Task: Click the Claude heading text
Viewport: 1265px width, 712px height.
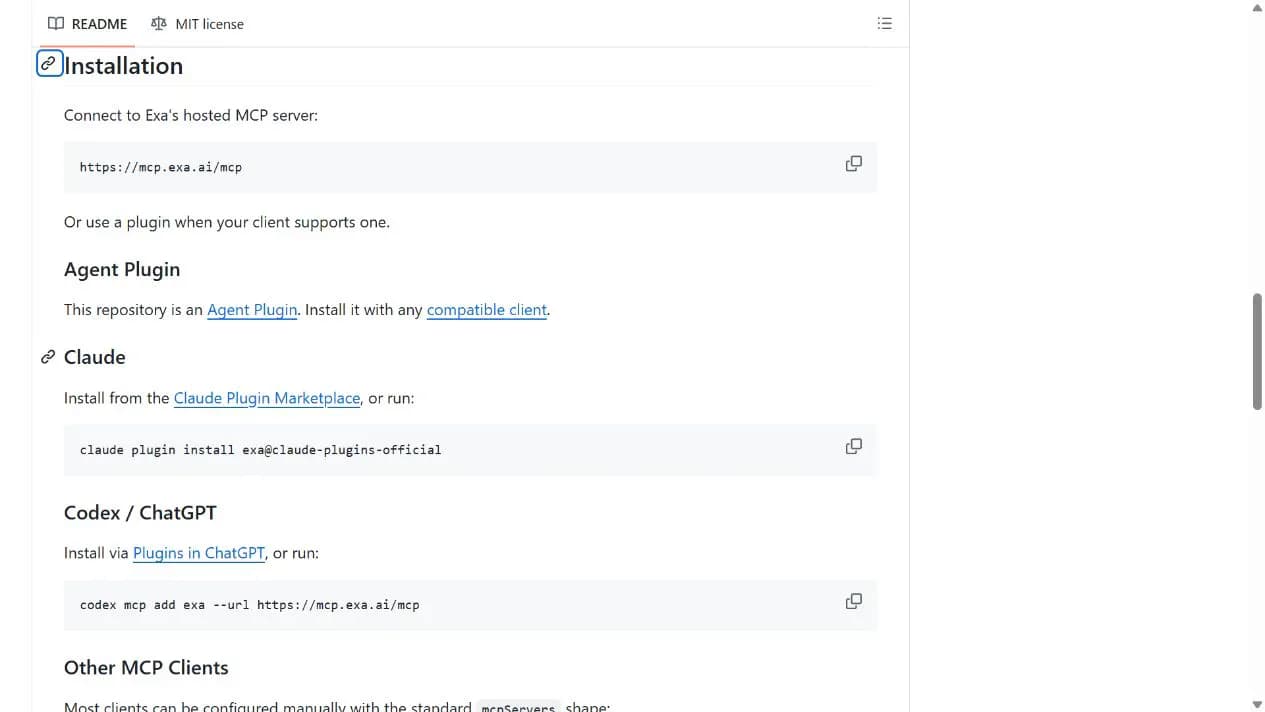Action: click(95, 357)
